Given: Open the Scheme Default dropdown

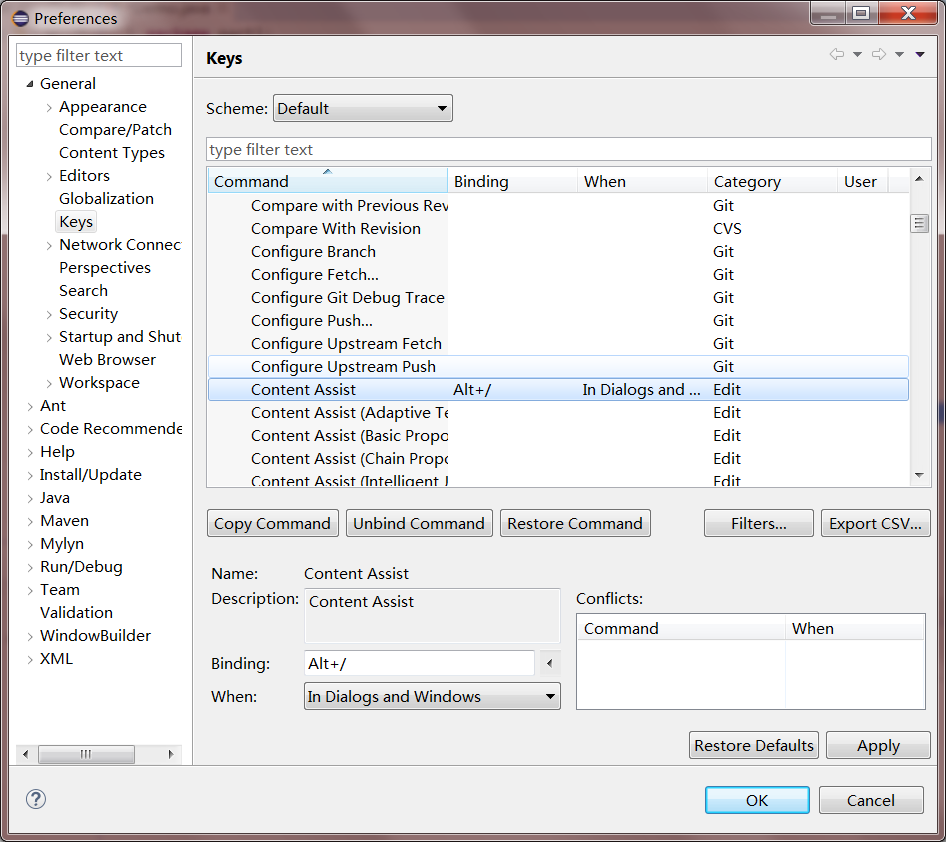Looking at the screenshot, I should [363, 109].
